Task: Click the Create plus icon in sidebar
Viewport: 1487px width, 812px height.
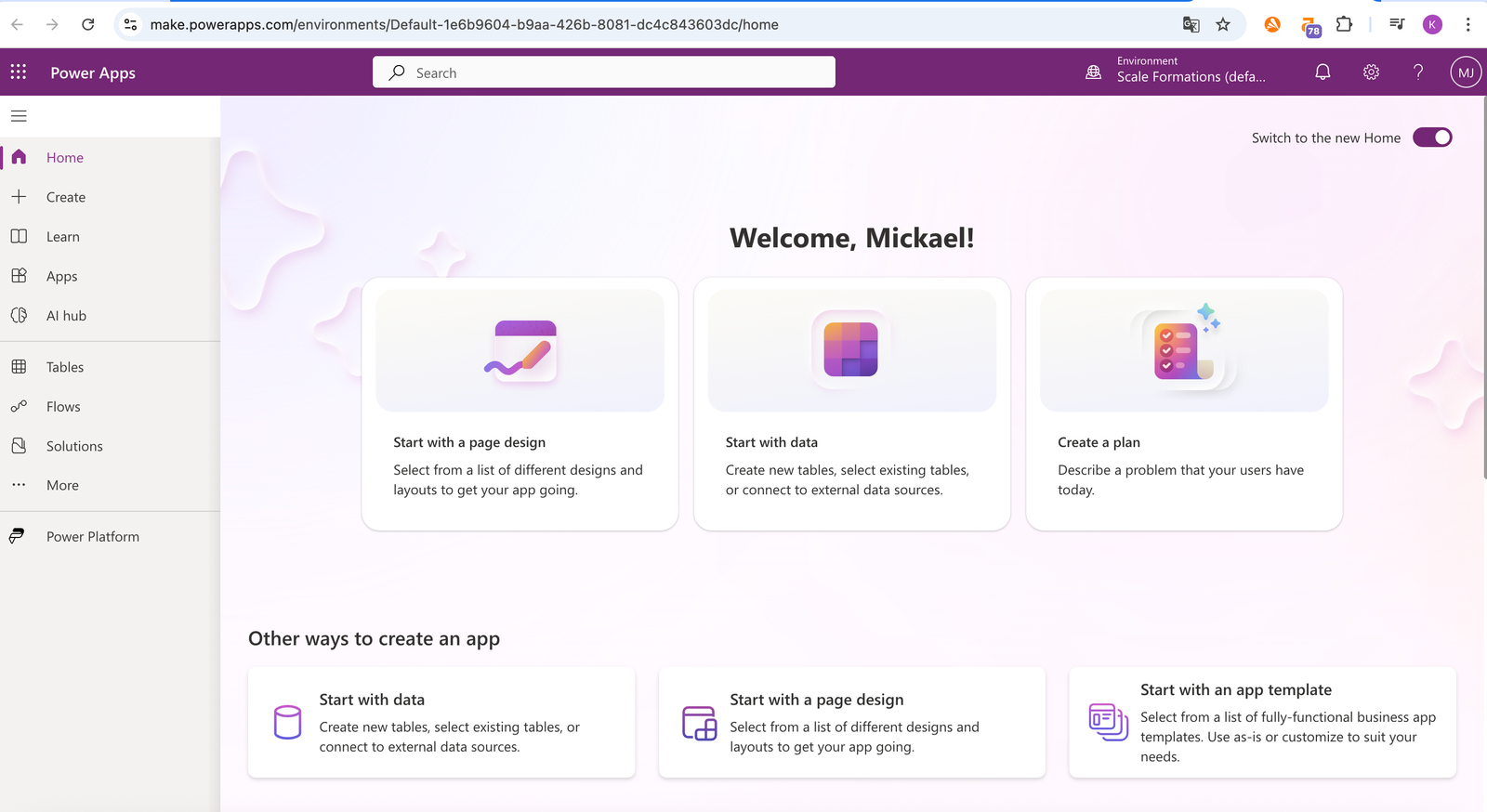Action: point(19,197)
